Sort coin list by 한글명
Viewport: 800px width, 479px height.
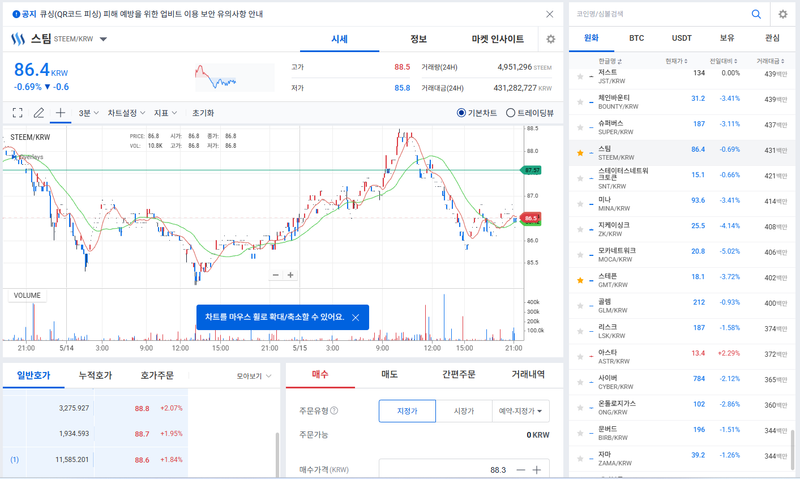[610, 61]
